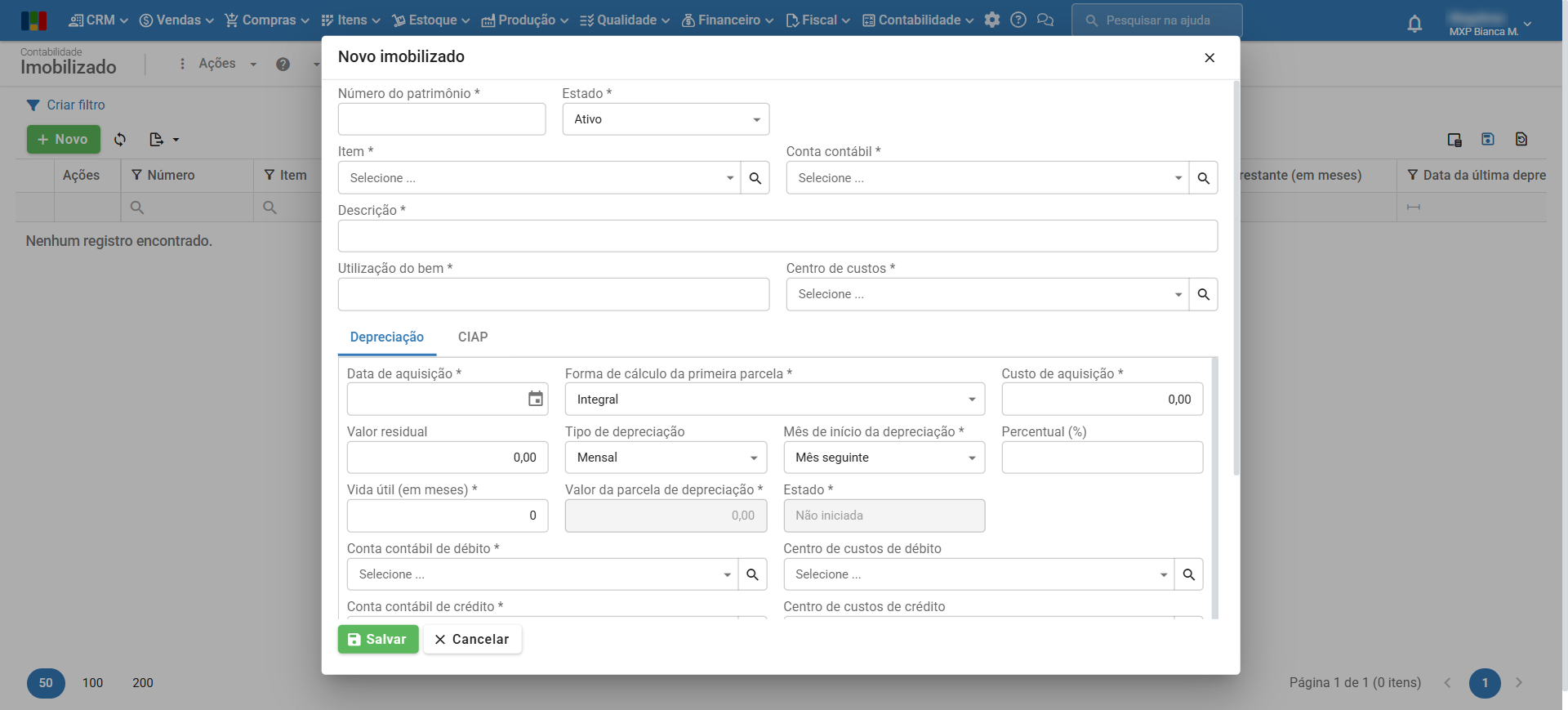Click the Número do patrimônio input field
1568x710 pixels.
click(442, 119)
